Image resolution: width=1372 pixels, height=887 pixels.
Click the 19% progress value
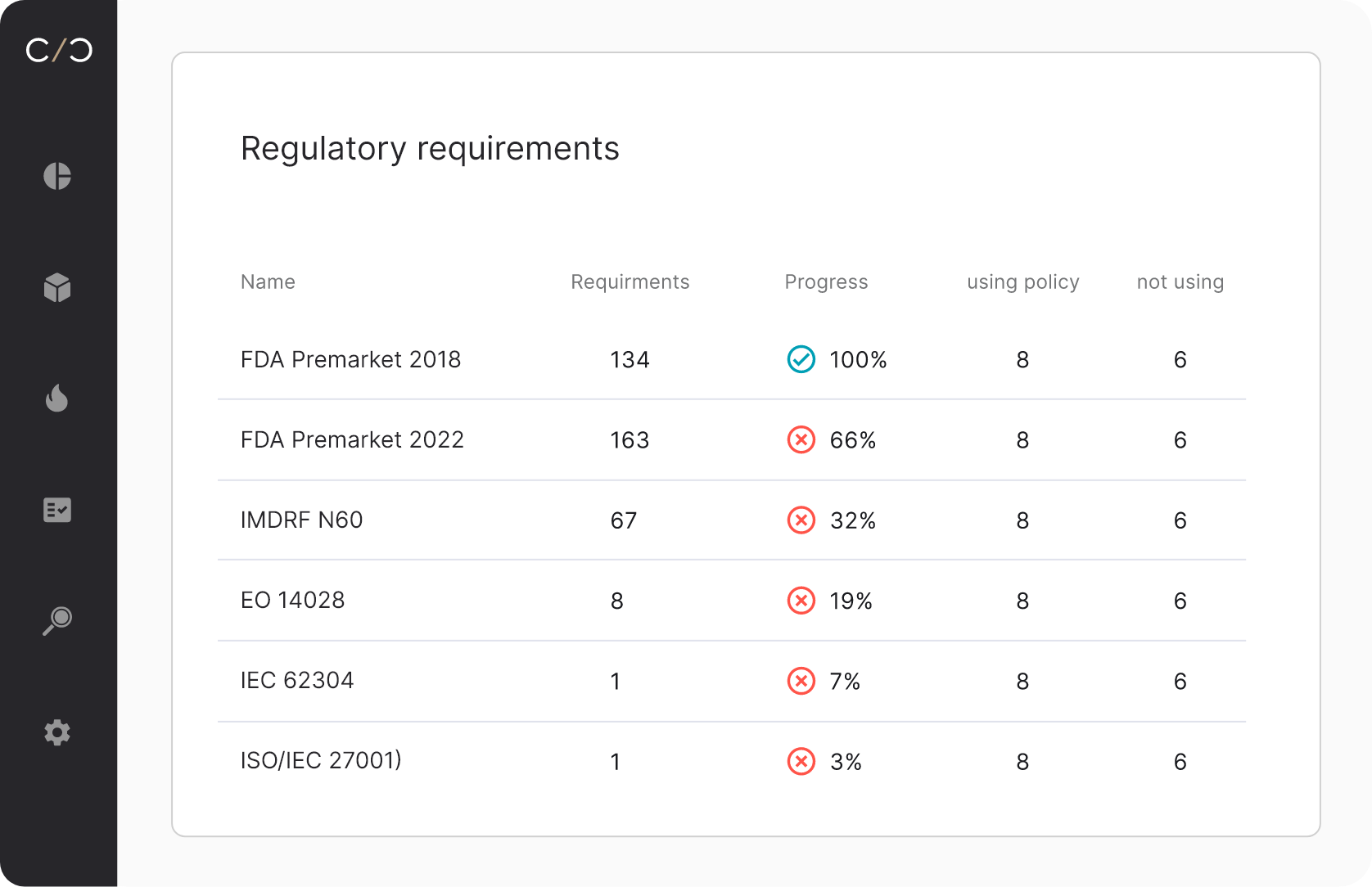pos(851,601)
